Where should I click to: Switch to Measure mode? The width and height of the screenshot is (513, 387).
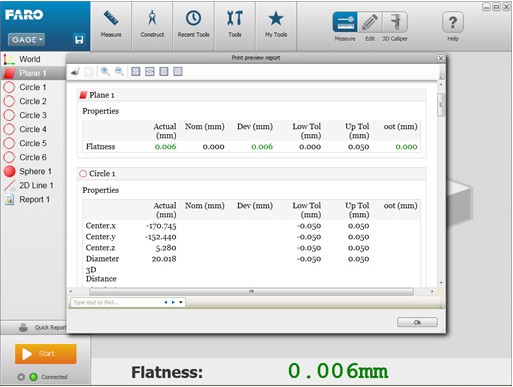point(345,22)
